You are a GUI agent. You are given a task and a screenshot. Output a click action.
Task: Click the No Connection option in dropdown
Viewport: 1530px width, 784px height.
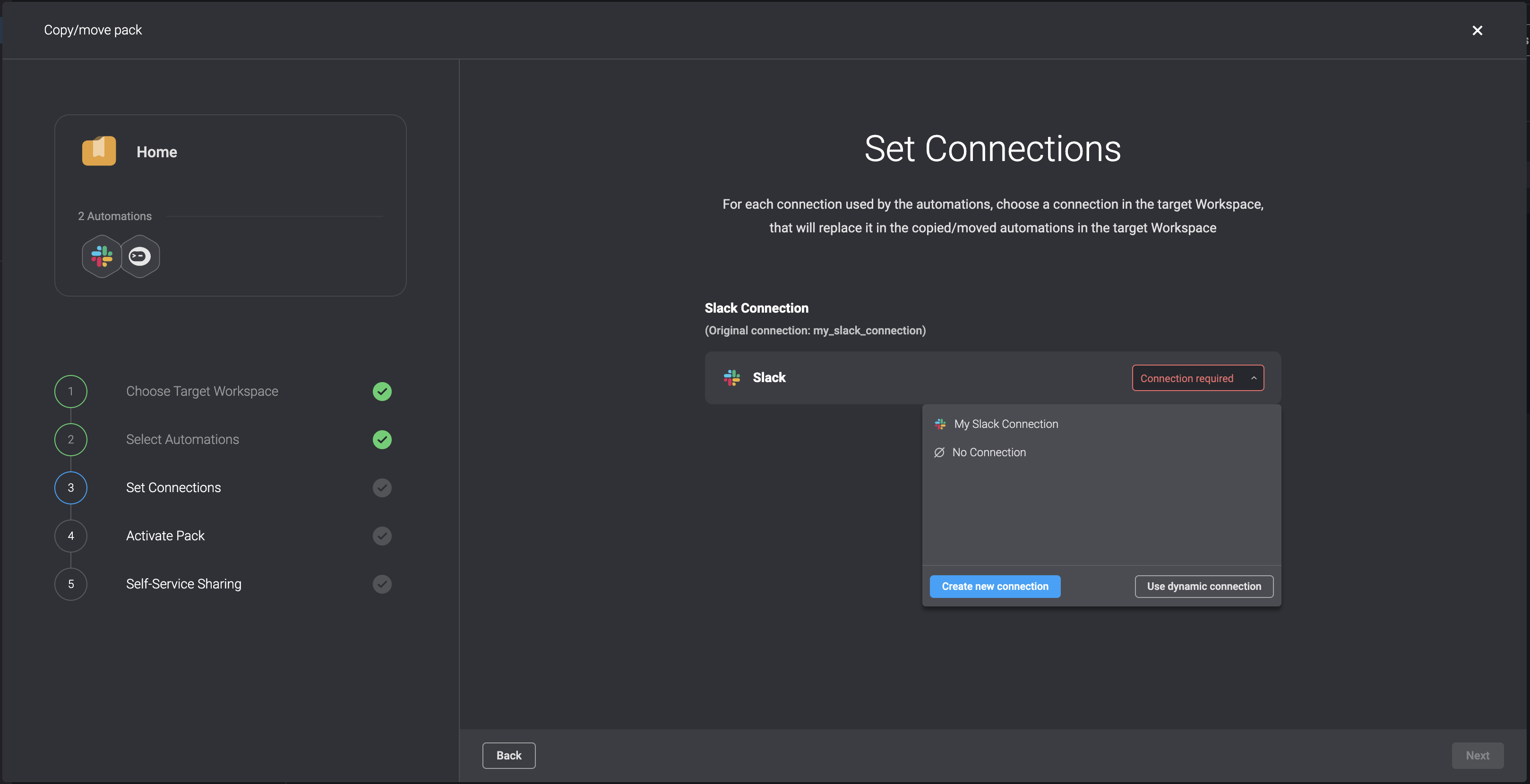[x=989, y=452]
